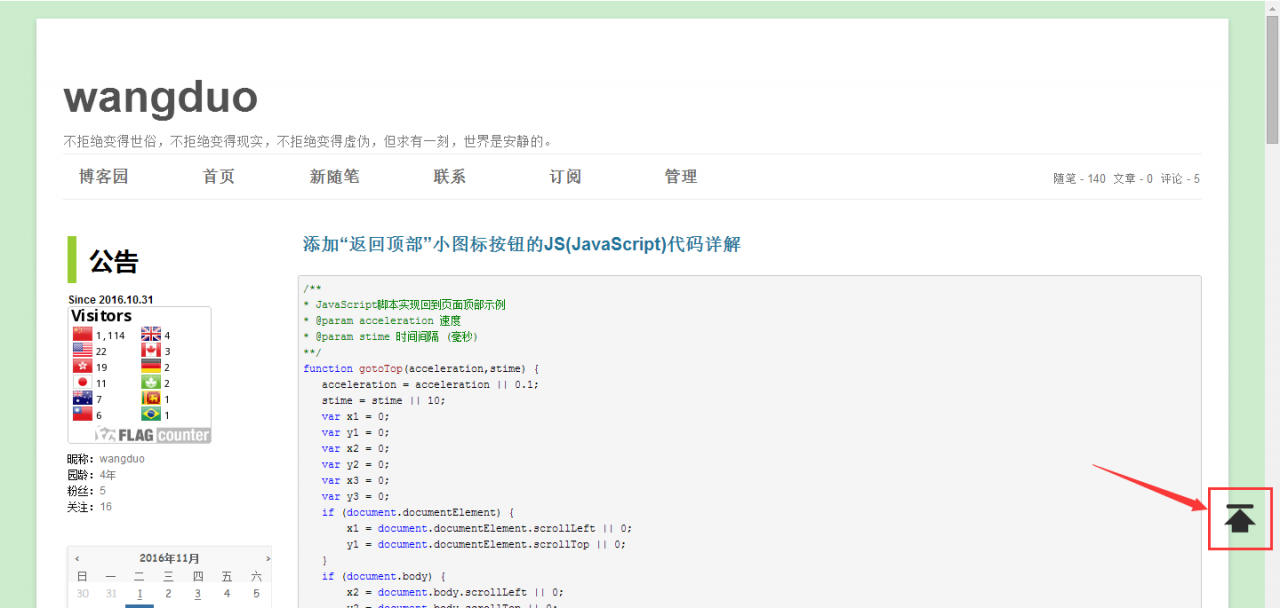
Task: Click the Japan flag icon
Action: tap(82, 383)
